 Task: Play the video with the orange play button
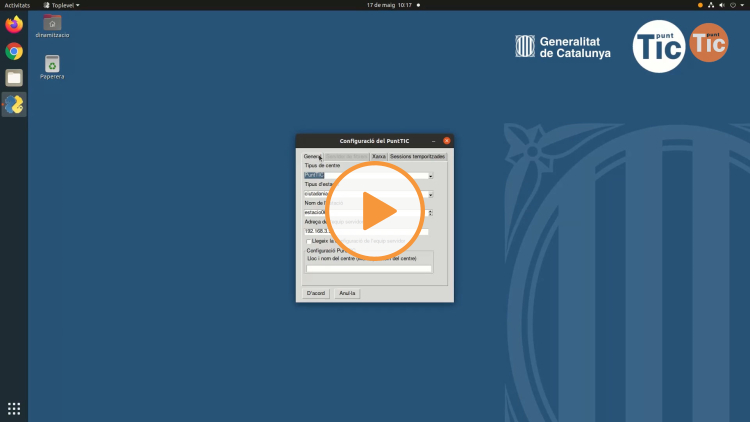pyautogui.click(x=375, y=211)
